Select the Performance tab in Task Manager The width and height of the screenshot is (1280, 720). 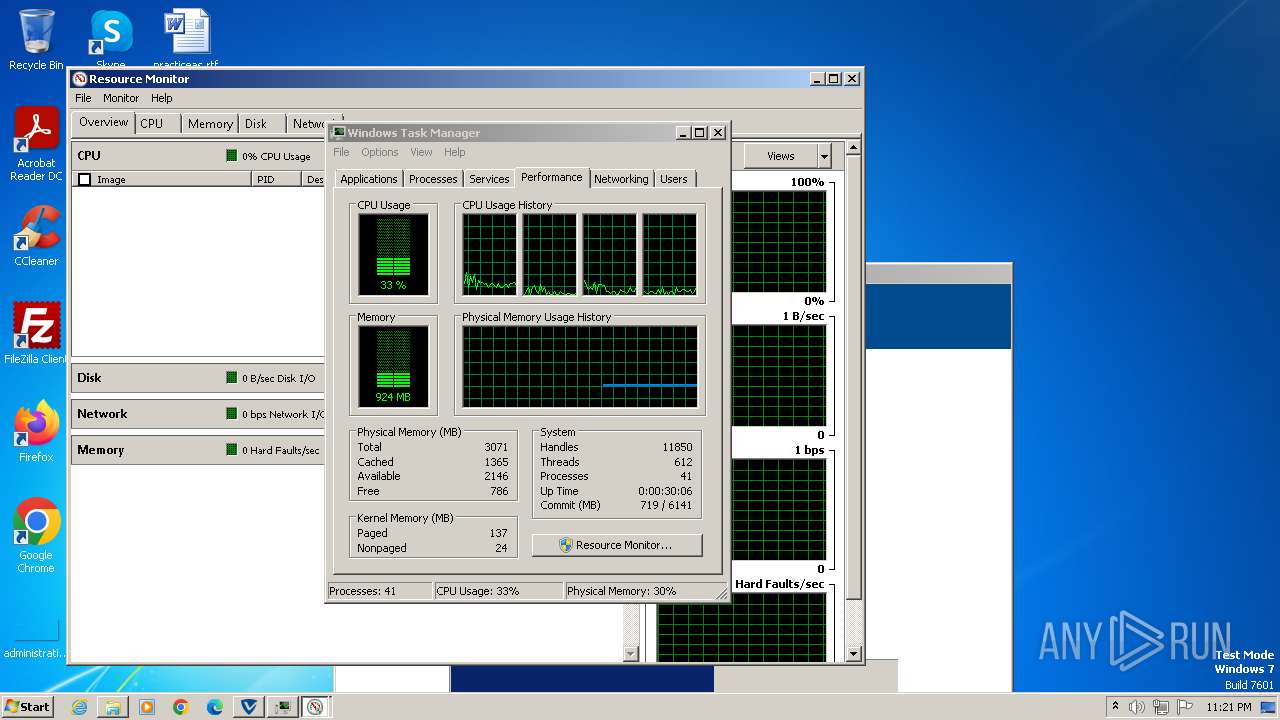(551, 177)
